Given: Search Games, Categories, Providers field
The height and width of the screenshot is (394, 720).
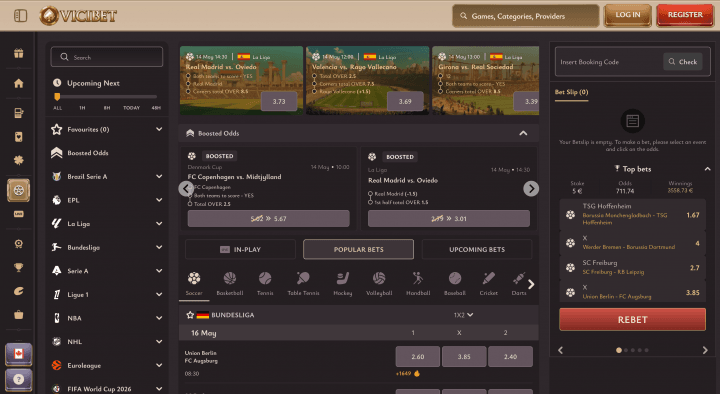Looking at the screenshot, I should click(x=526, y=16).
